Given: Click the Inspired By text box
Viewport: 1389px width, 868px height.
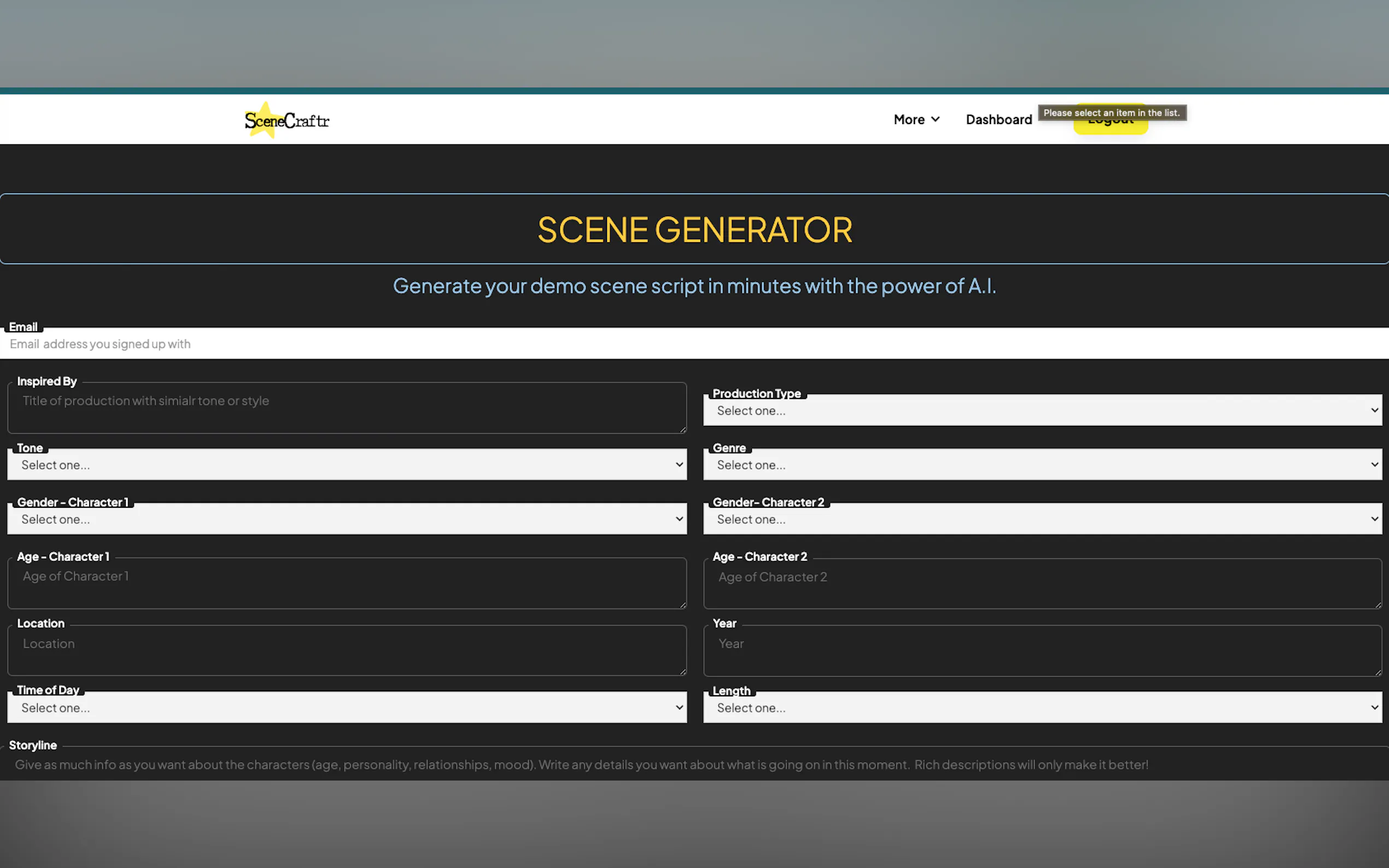Looking at the screenshot, I should point(347,408).
